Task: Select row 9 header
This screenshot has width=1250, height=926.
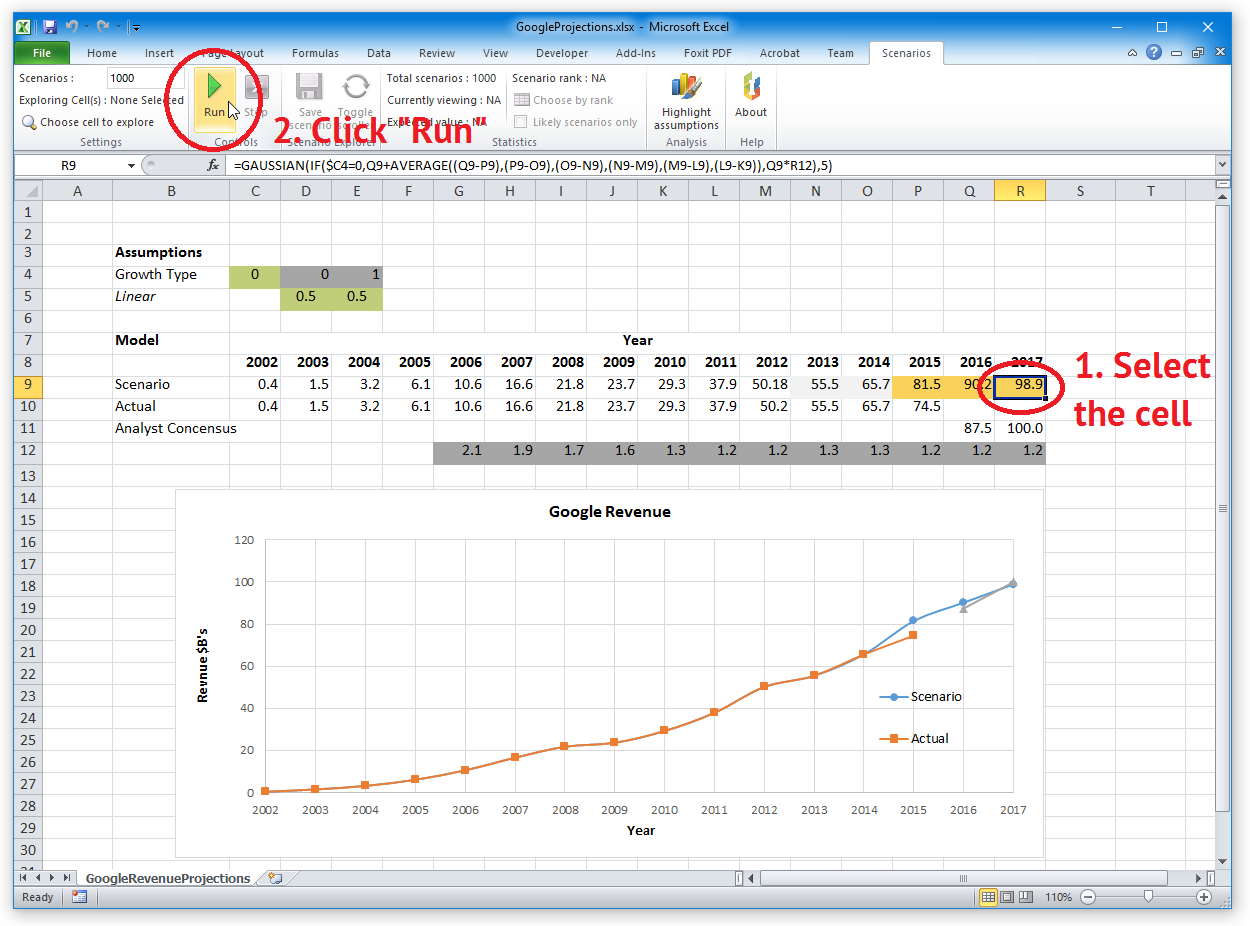Action: pos(28,384)
